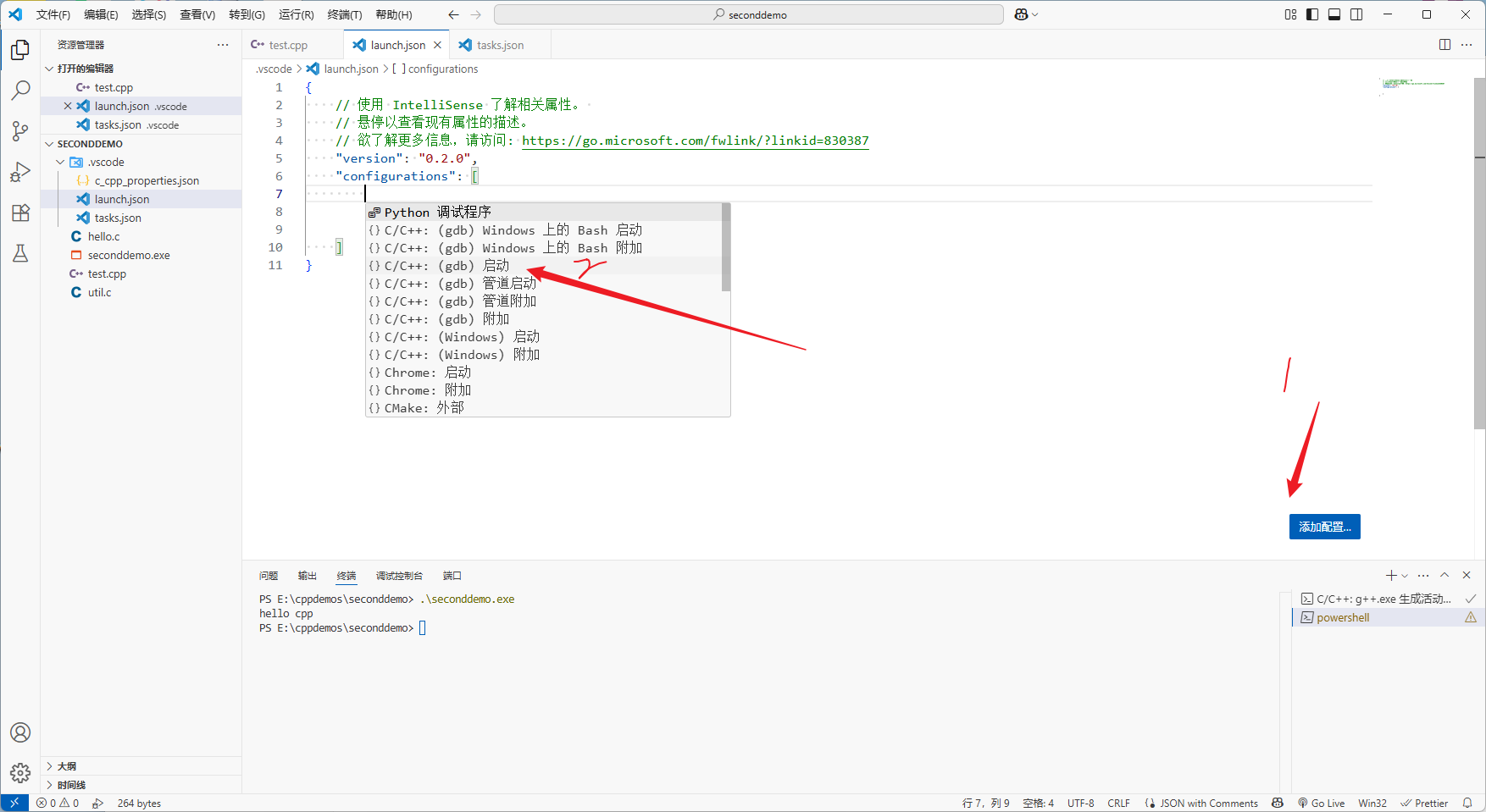The height and width of the screenshot is (812, 1486).
Task: Open editor more actions ellipsis
Action: (1467, 45)
